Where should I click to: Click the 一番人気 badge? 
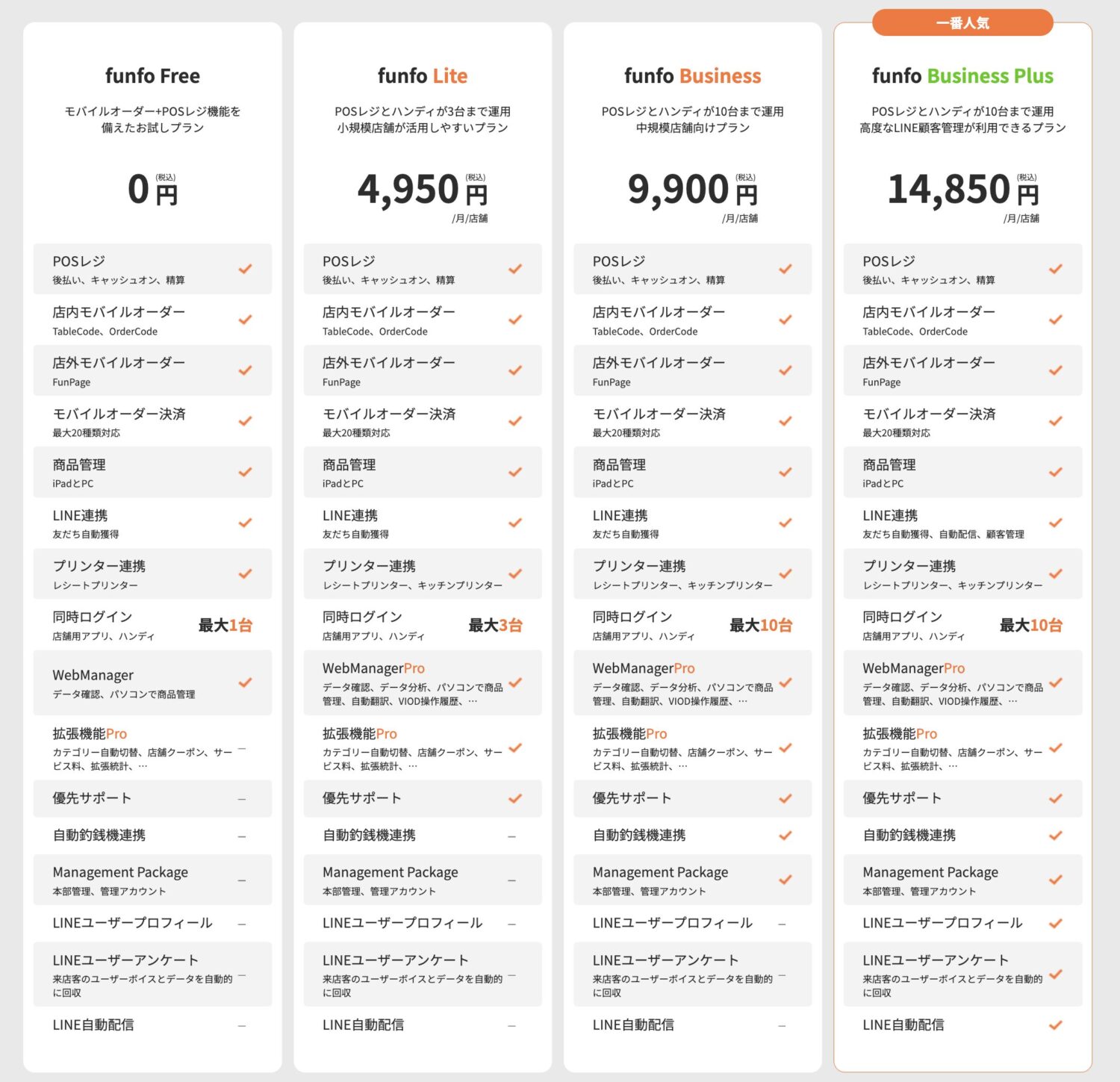coord(962,23)
